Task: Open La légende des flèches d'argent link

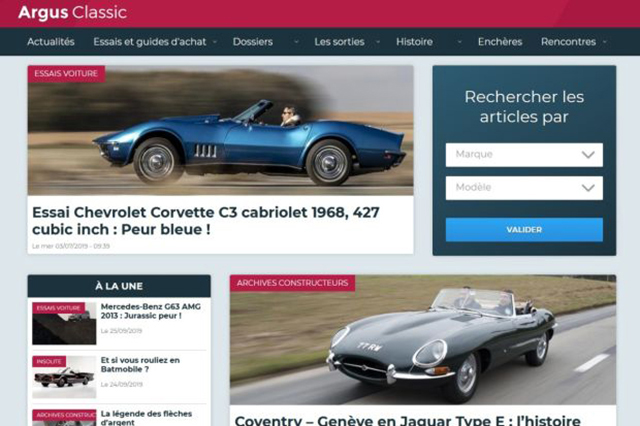Action: pyautogui.click(x=146, y=417)
